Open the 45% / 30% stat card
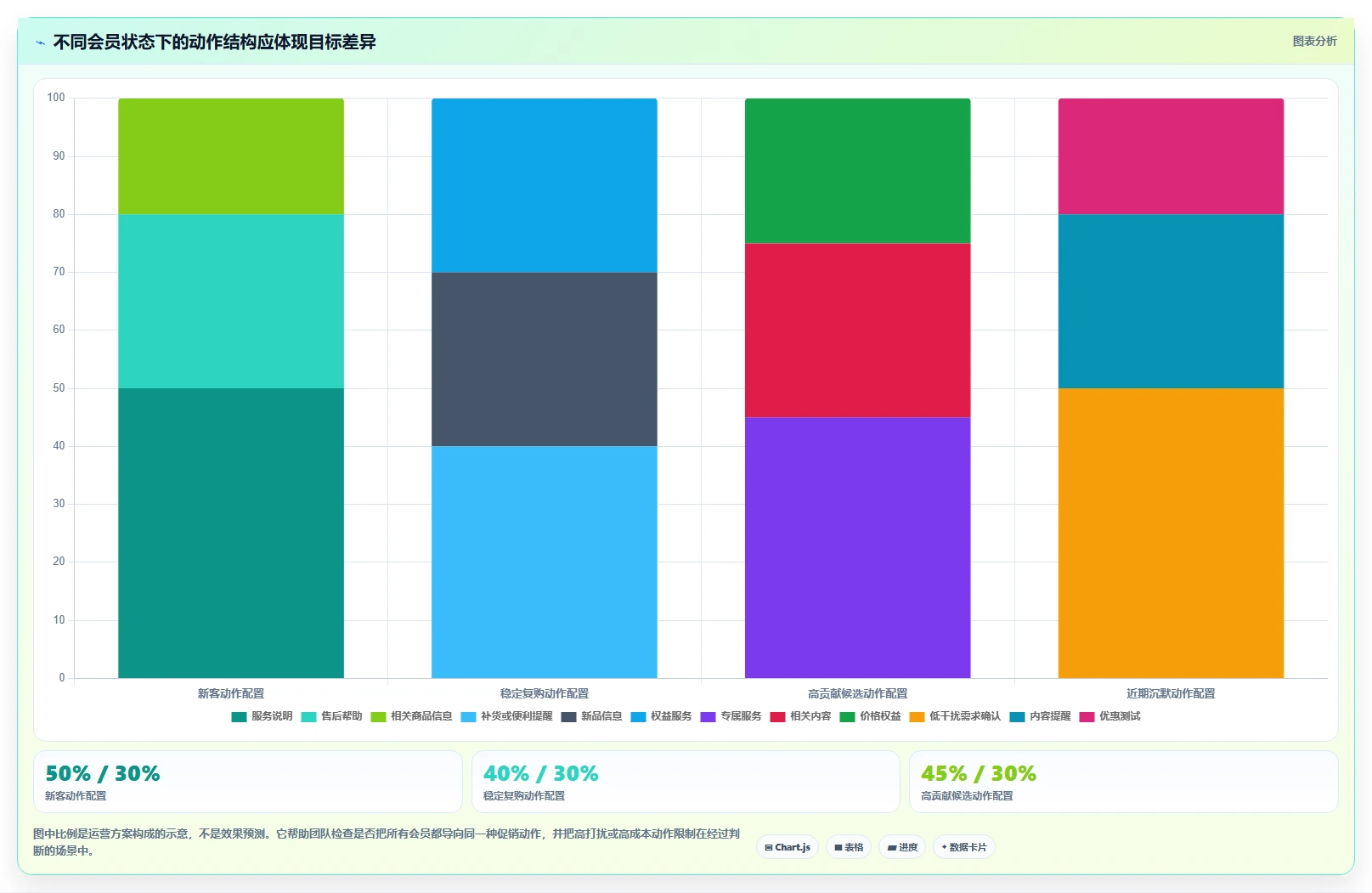 [1124, 782]
